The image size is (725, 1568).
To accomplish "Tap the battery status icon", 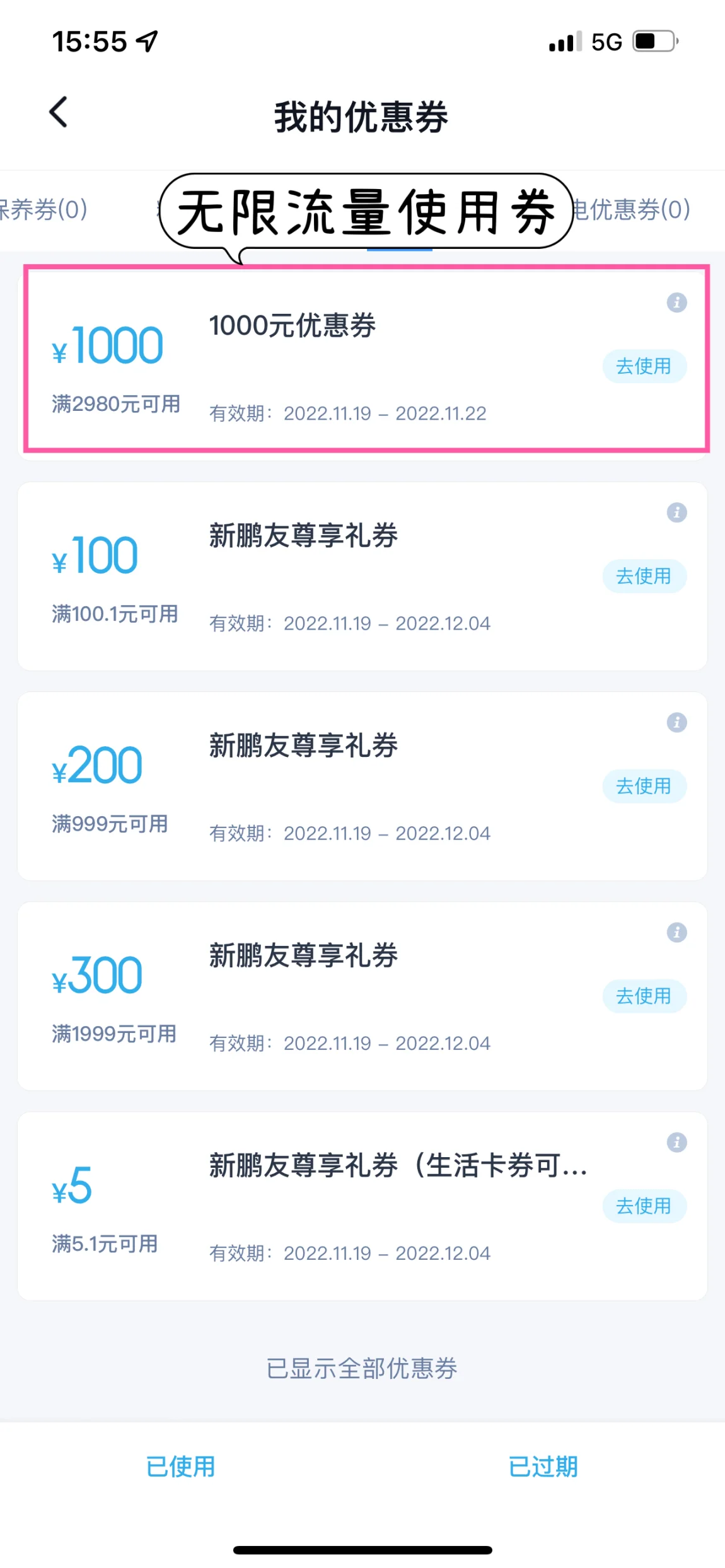I will click(656, 42).
